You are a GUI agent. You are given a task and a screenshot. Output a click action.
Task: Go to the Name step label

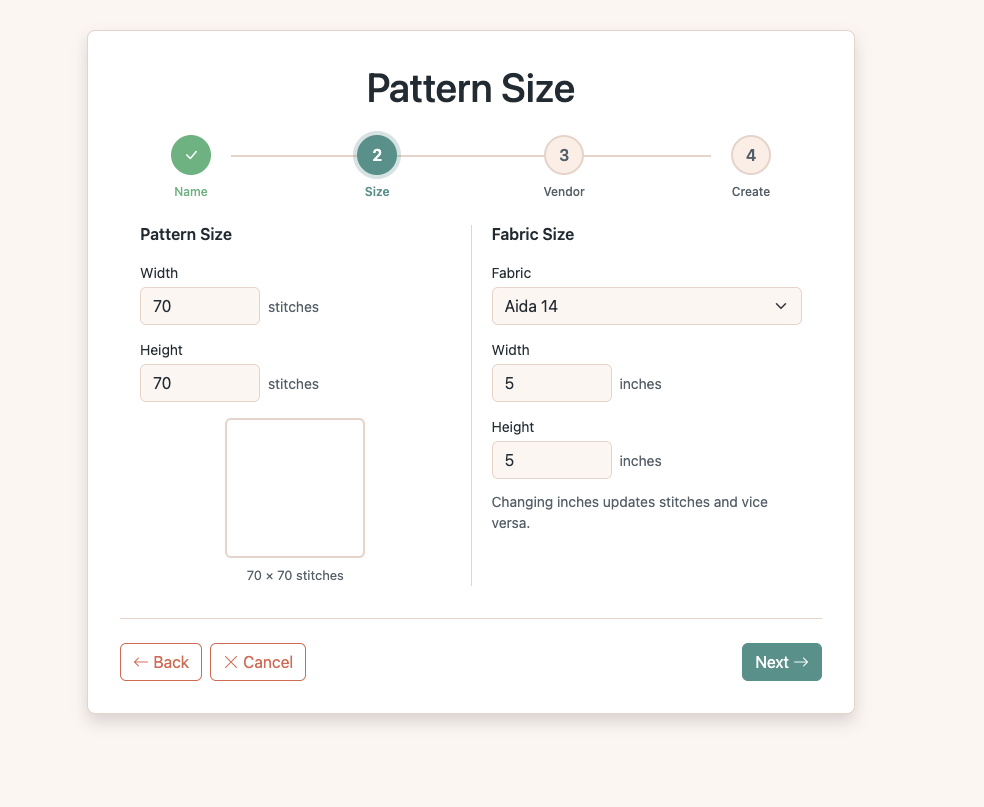tap(191, 192)
